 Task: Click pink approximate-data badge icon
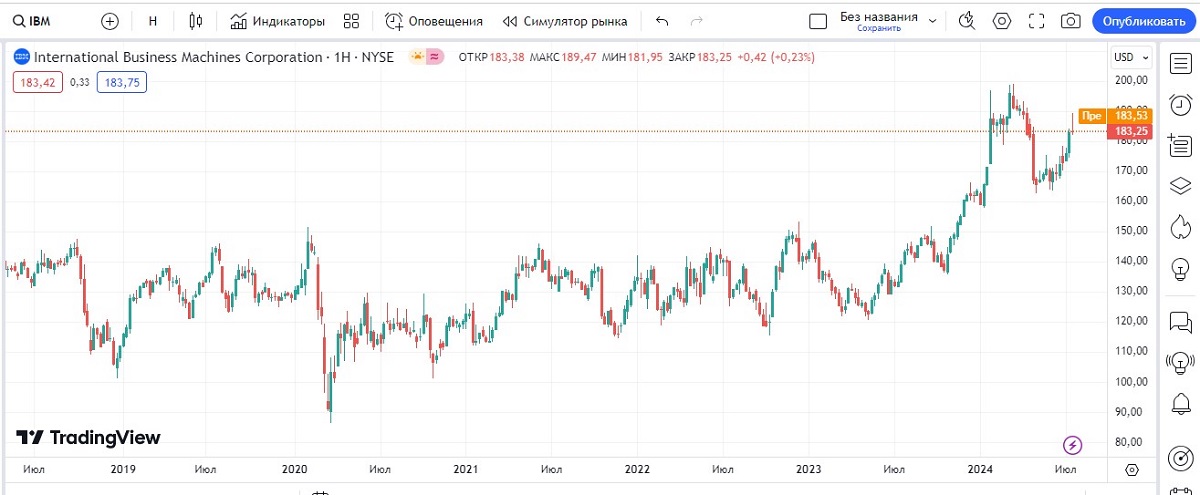coord(435,57)
